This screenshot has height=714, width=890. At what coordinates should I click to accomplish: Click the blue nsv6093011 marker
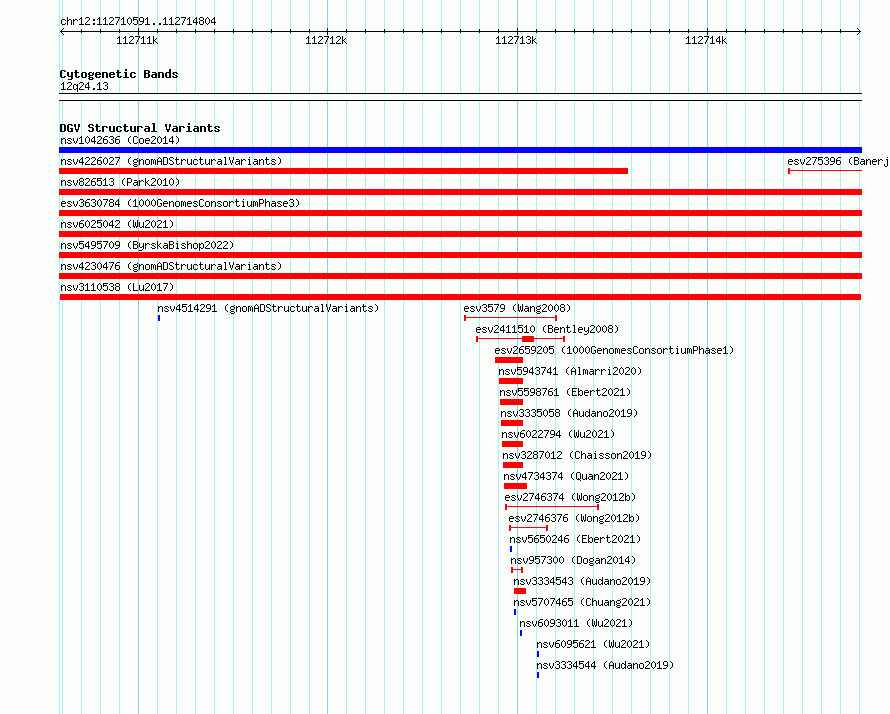(521, 633)
